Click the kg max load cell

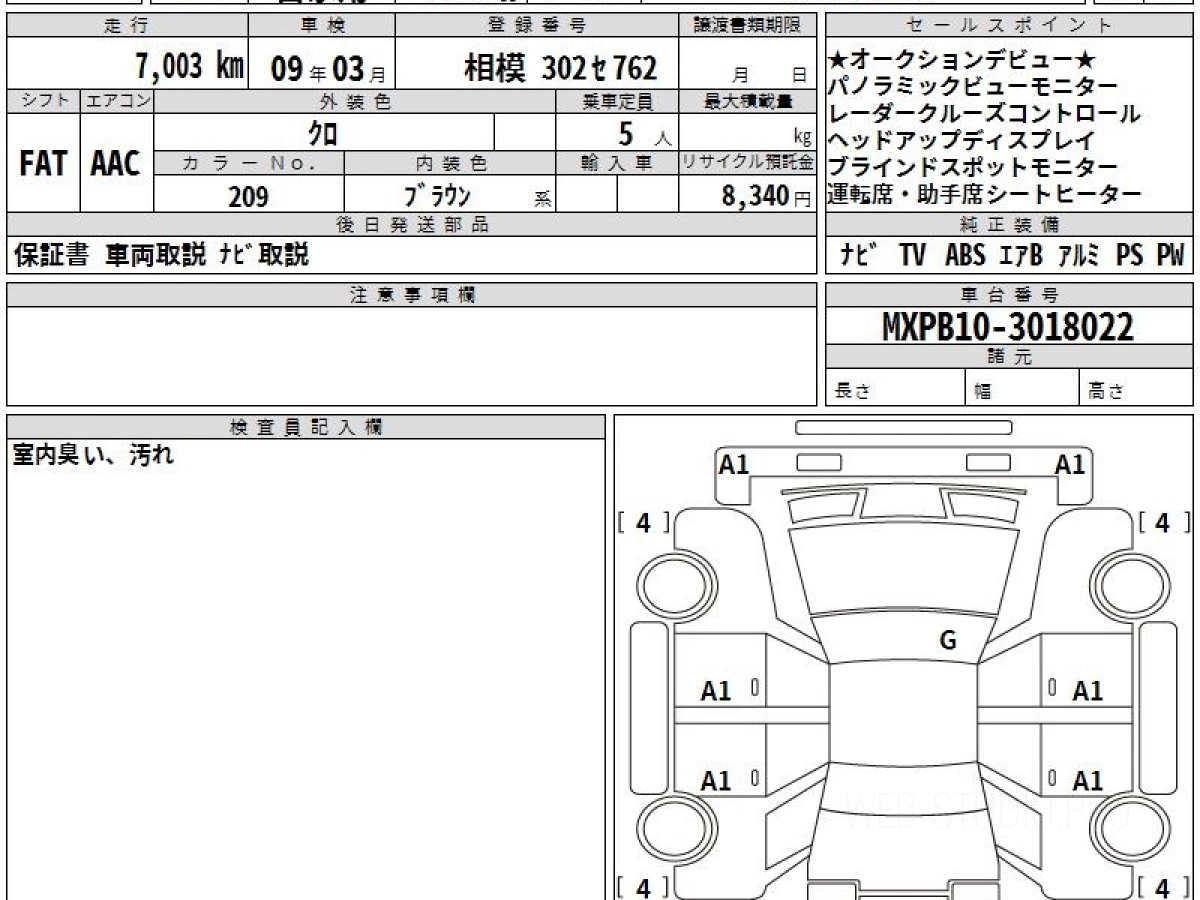click(x=747, y=132)
